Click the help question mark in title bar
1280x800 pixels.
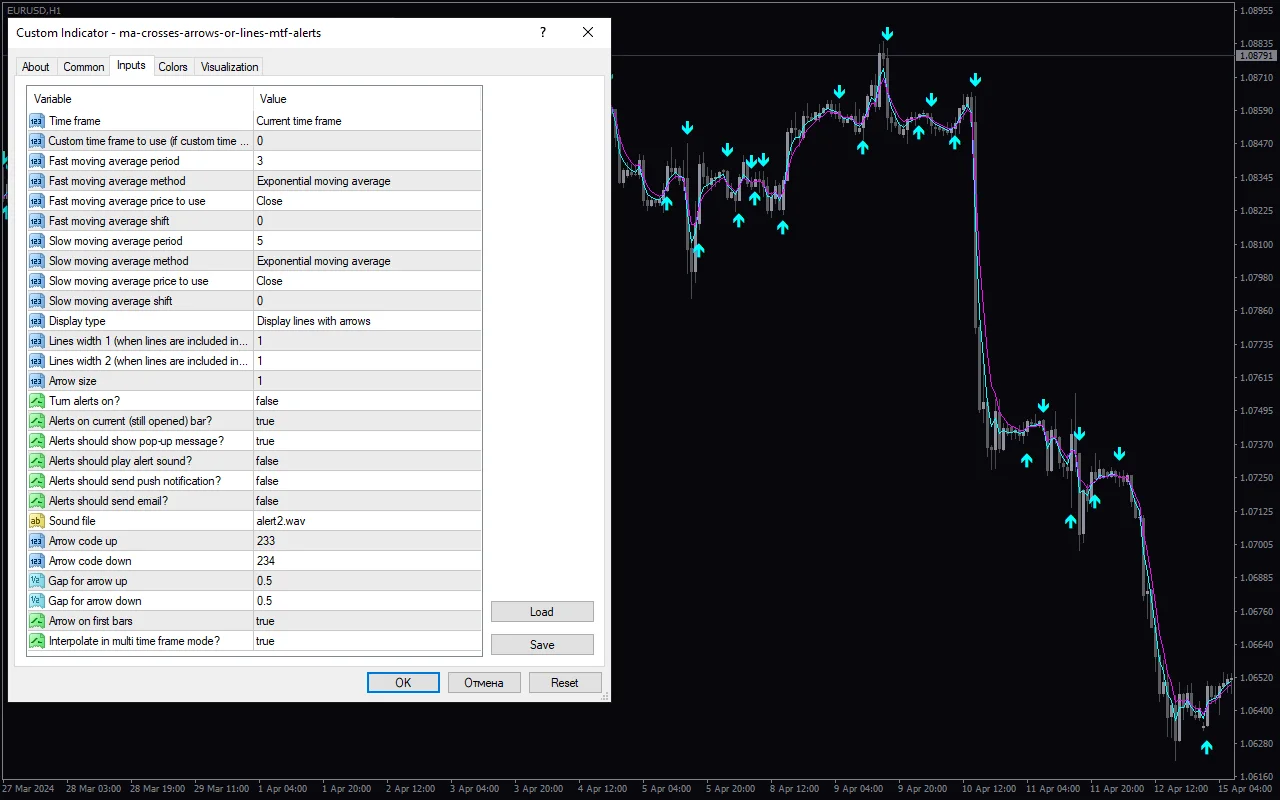click(x=543, y=32)
